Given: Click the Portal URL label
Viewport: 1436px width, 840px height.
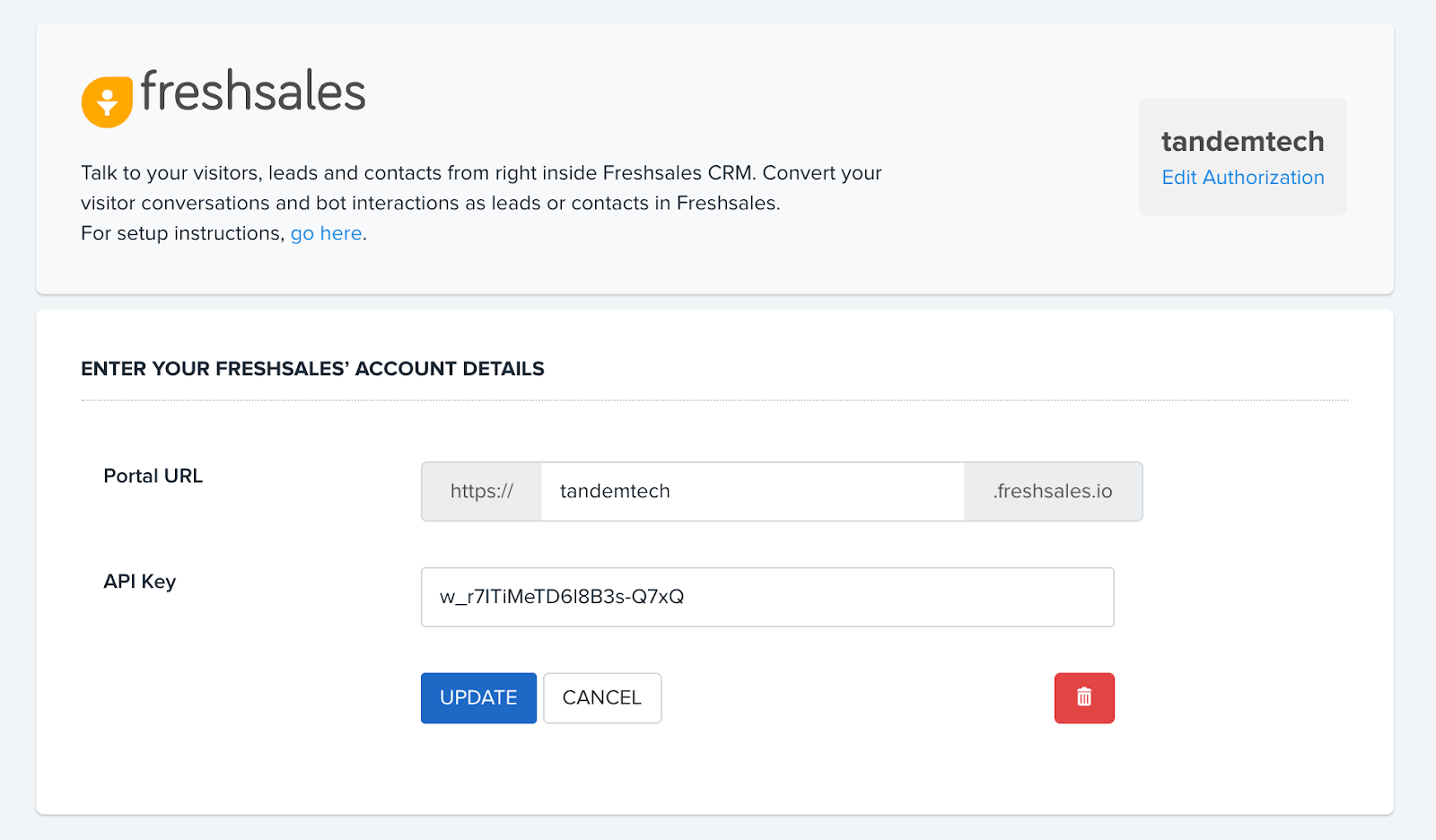Looking at the screenshot, I should 153,477.
